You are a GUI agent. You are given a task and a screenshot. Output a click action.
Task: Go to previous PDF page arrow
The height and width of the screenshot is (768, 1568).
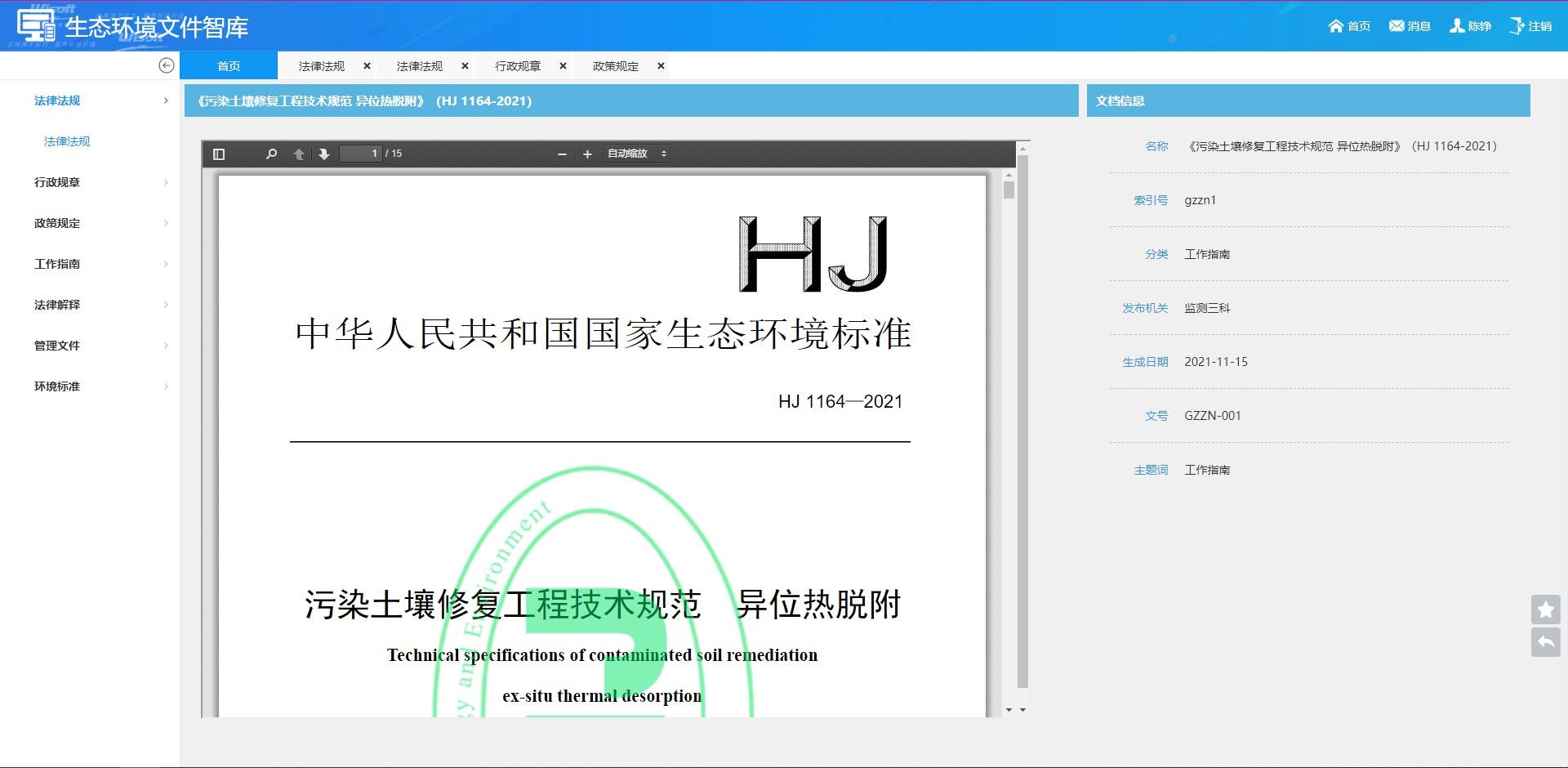coord(299,154)
